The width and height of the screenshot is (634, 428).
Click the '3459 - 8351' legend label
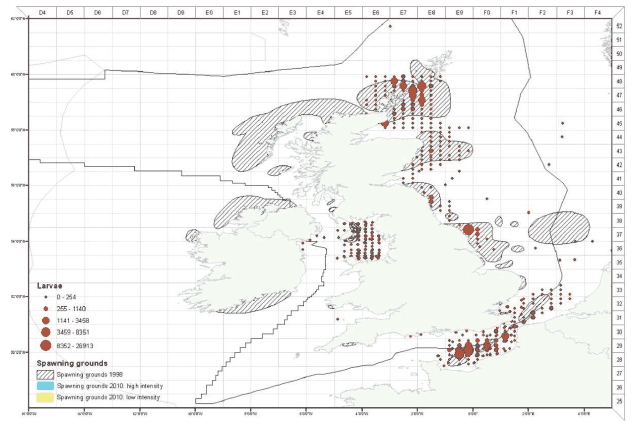click(x=73, y=332)
